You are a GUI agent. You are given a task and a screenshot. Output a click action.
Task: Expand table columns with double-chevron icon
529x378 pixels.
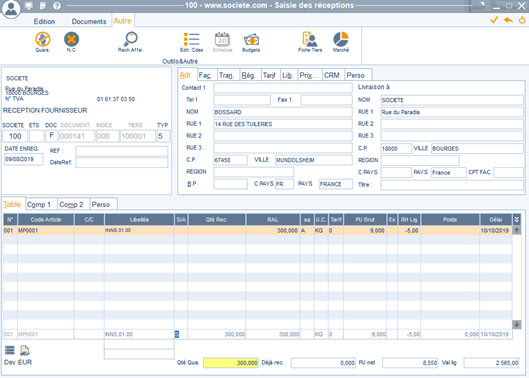click(517, 220)
